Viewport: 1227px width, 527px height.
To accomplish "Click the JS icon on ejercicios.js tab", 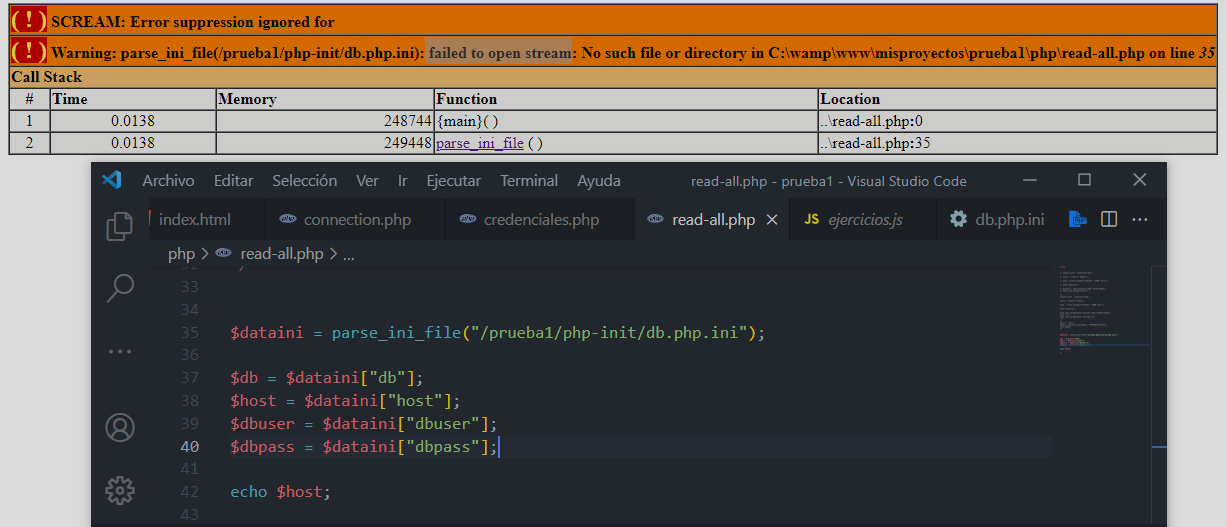I will [812, 219].
